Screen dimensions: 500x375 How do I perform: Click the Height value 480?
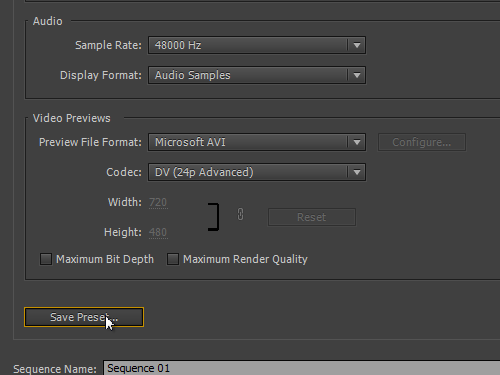pos(158,232)
